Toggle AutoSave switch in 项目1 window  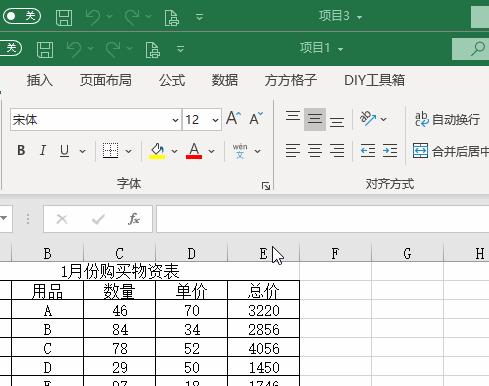(x=11, y=48)
